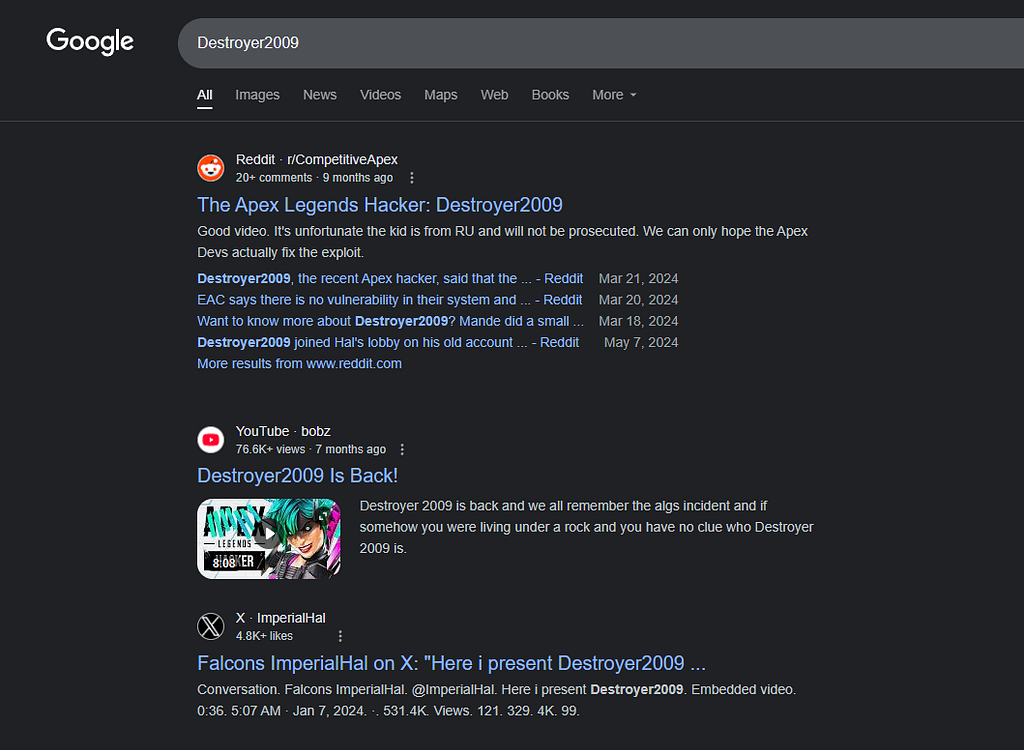Open options for the Reddit result

pyautogui.click(x=411, y=178)
